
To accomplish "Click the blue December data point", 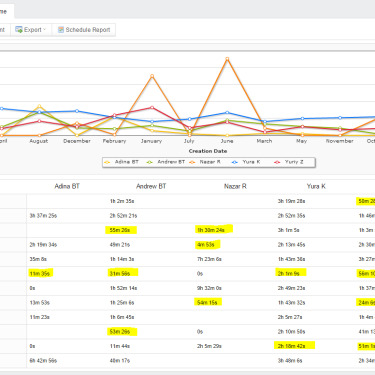I will (x=77, y=111).
